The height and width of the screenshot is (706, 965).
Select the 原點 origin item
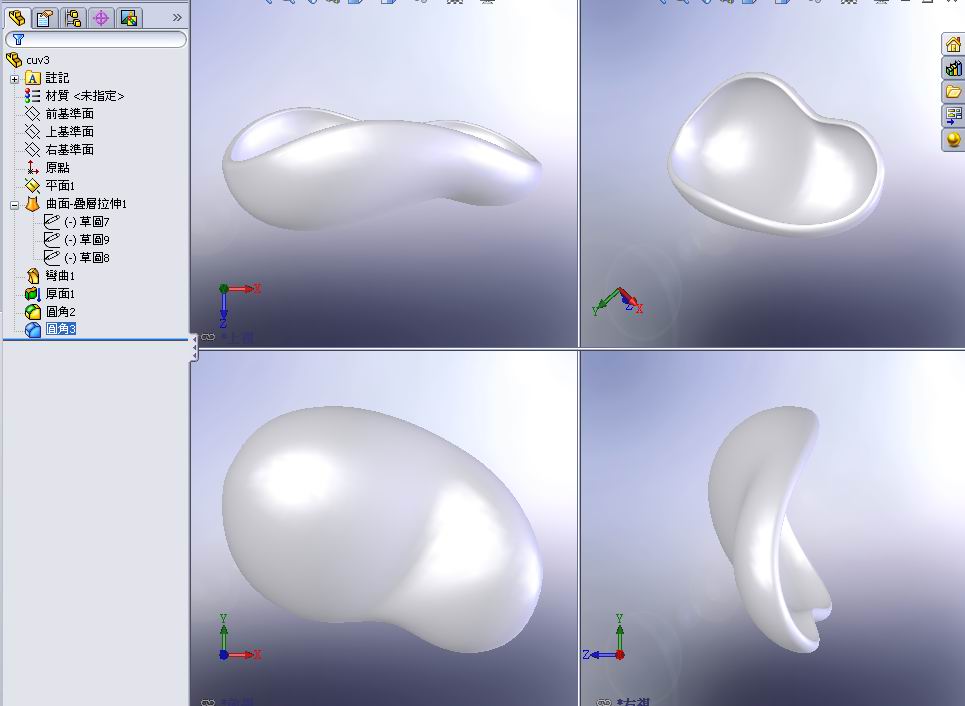[57, 167]
